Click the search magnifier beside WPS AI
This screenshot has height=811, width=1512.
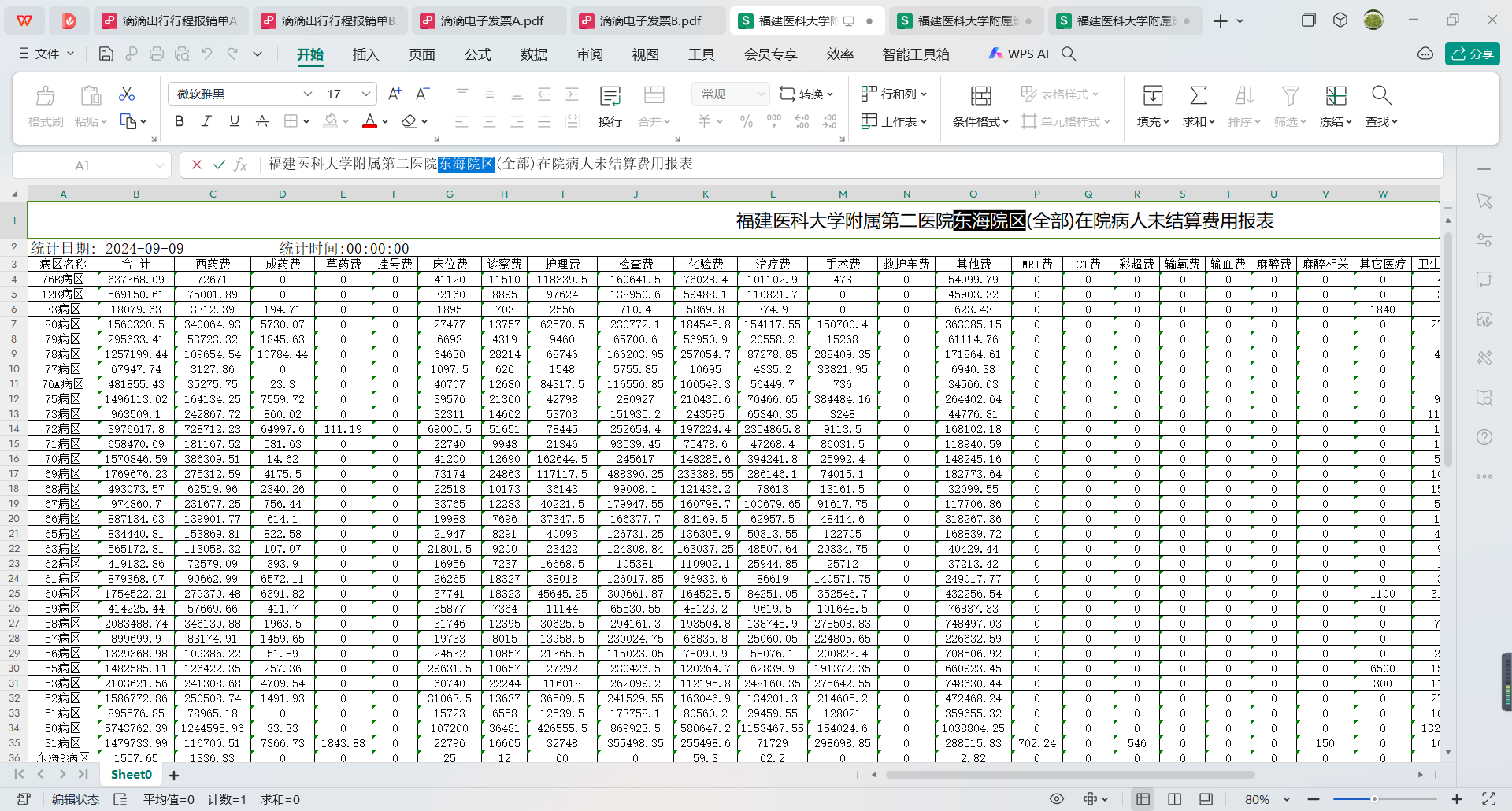click(x=1069, y=54)
